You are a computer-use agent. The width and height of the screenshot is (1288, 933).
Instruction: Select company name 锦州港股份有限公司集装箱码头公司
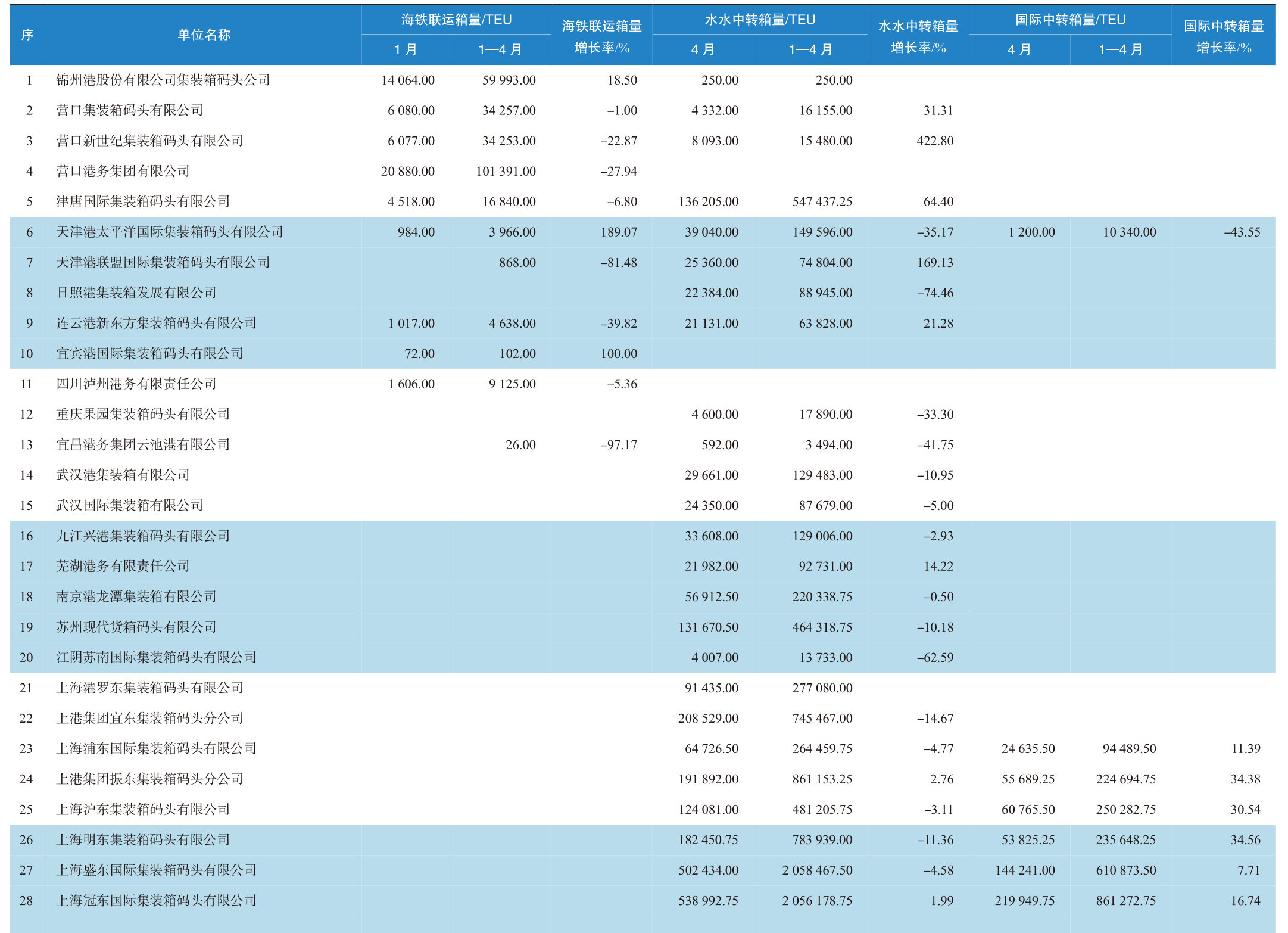click(x=163, y=80)
